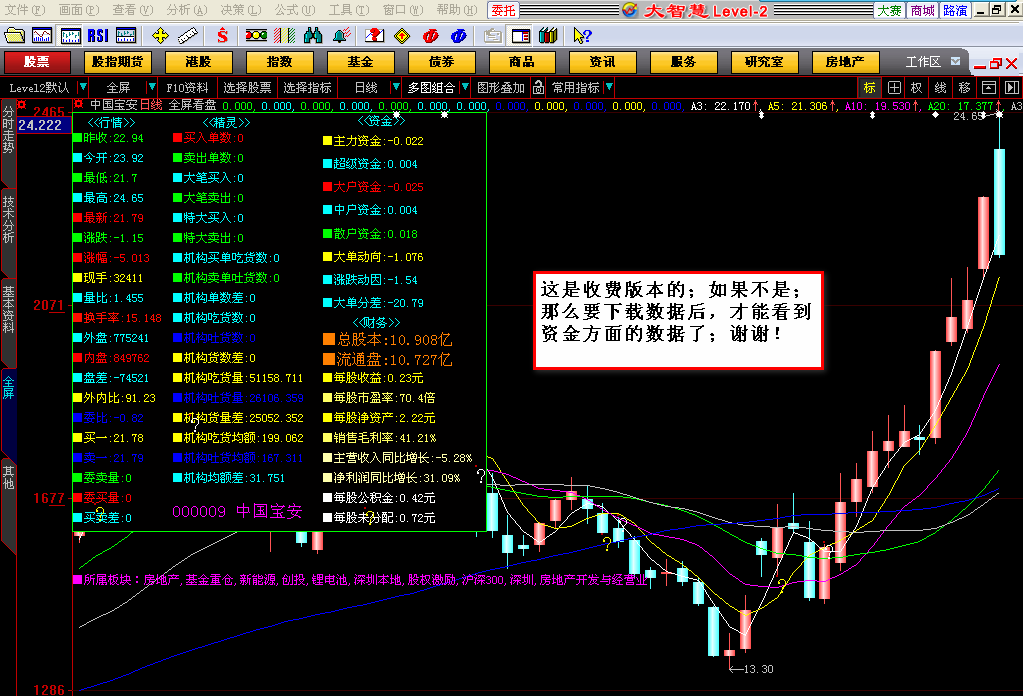Open the 工作区 workspace dropdown

coord(955,61)
